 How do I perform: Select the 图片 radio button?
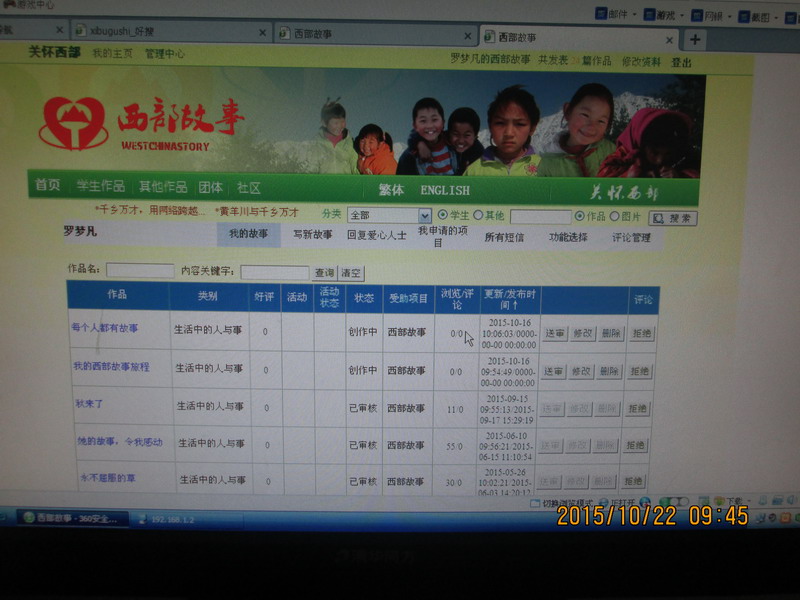coord(614,216)
